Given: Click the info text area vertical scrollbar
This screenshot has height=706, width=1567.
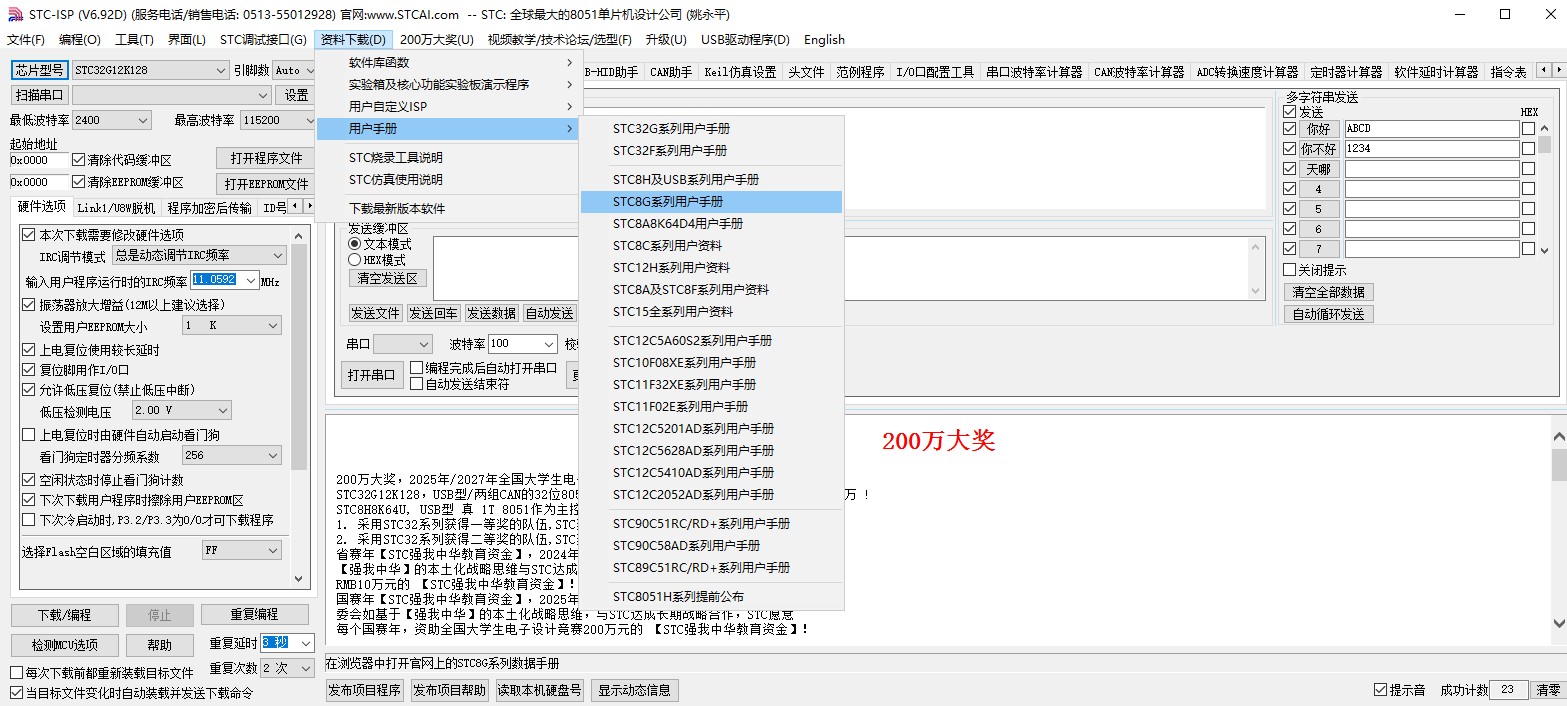Looking at the screenshot, I should 1558,531.
